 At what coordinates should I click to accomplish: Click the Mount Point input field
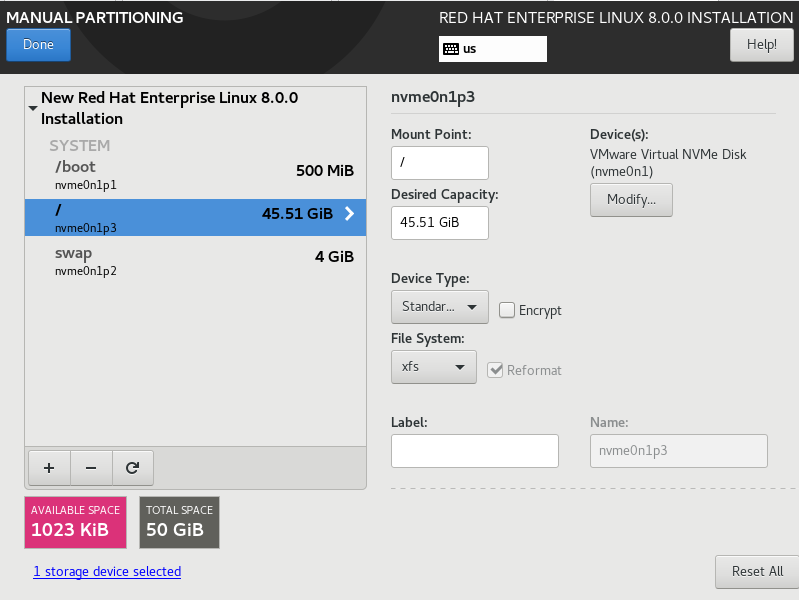(x=440, y=163)
